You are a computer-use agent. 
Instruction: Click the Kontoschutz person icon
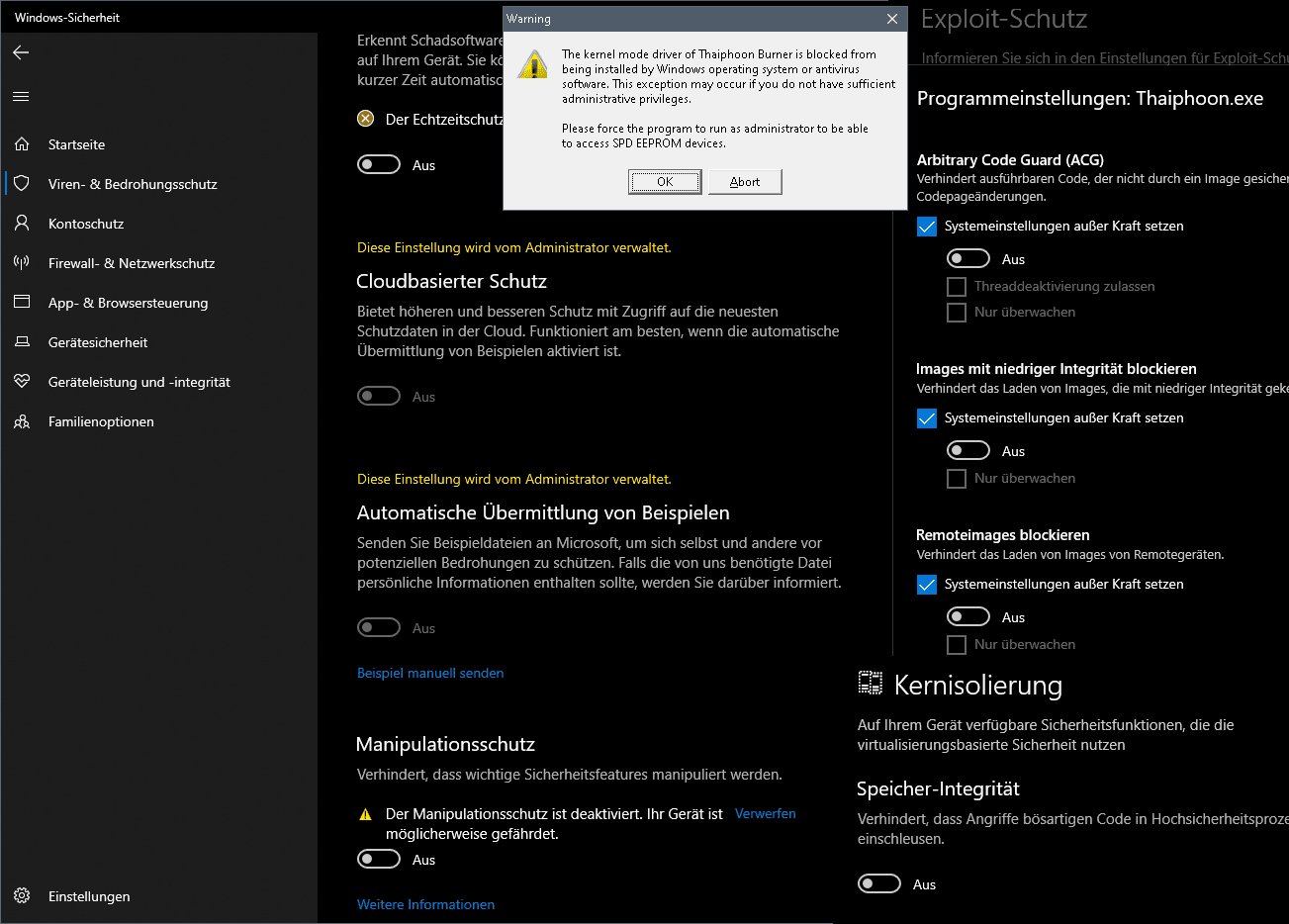22,224
